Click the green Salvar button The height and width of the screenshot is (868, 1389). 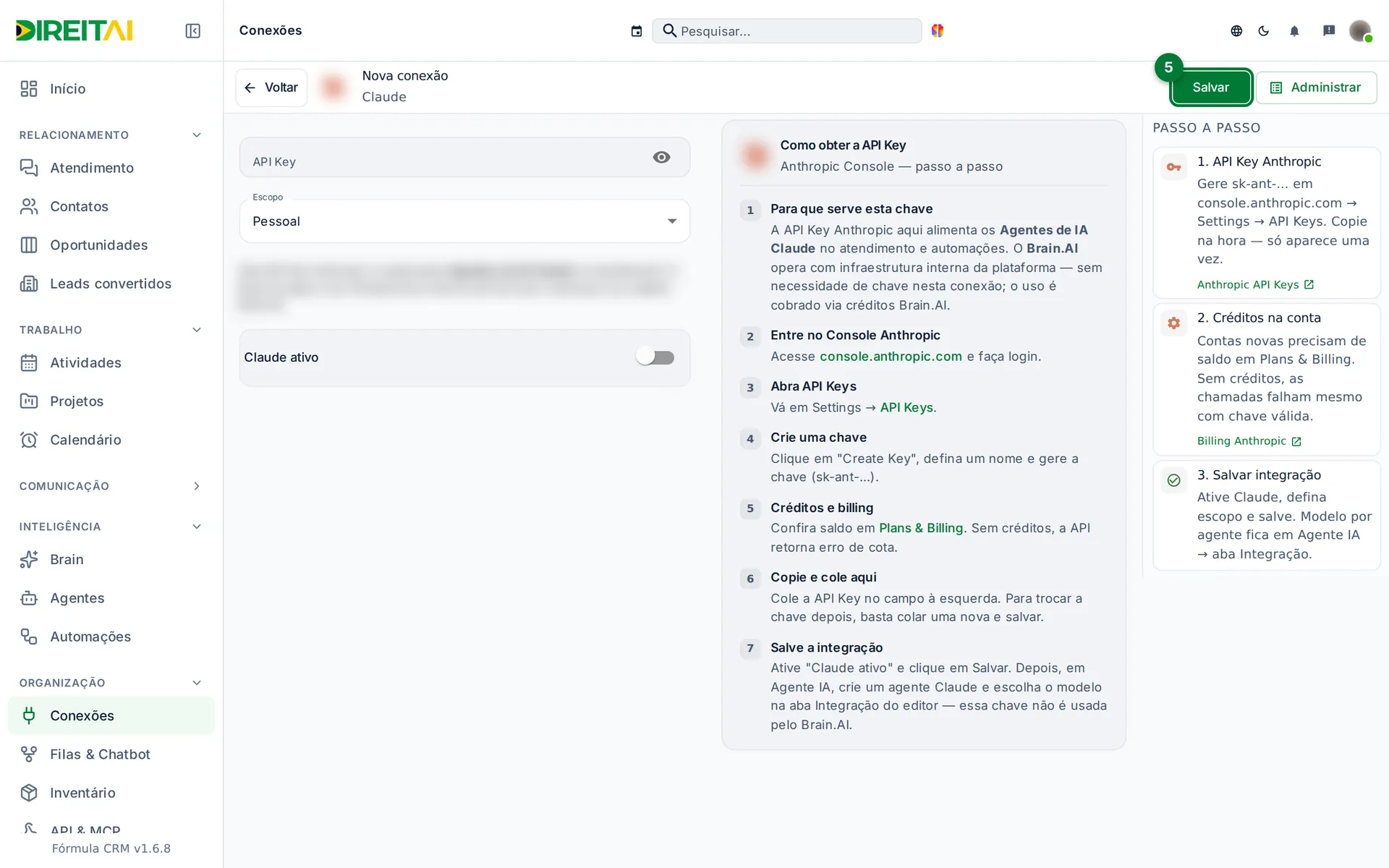pos(1210,88)
